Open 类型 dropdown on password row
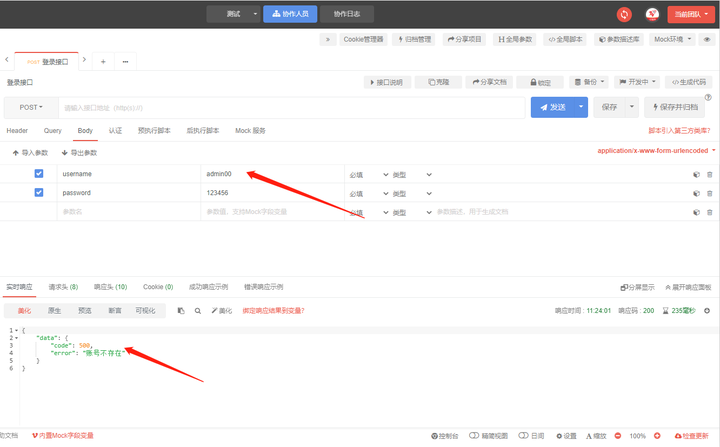 (x=412, y=193)
